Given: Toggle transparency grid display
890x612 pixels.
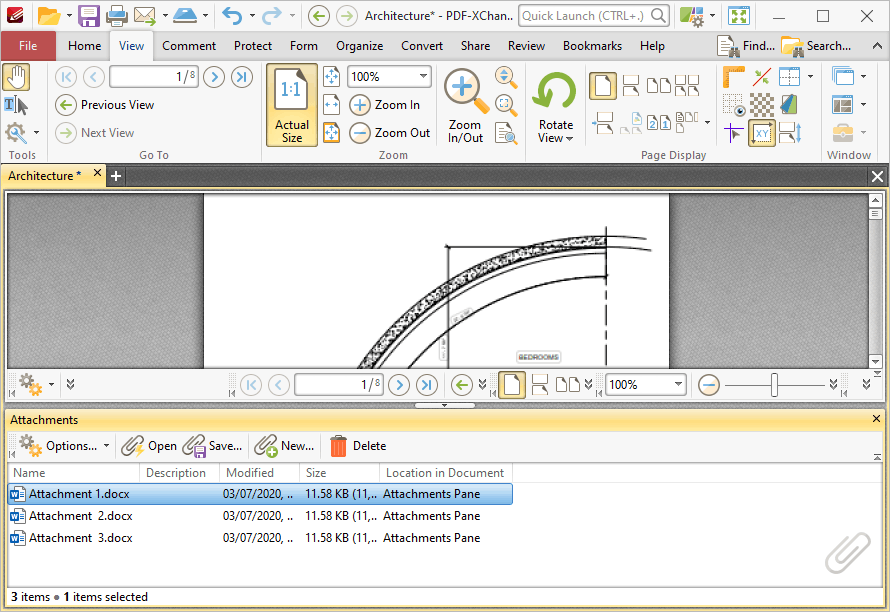Looking at the screenshot, I should 761,105.
